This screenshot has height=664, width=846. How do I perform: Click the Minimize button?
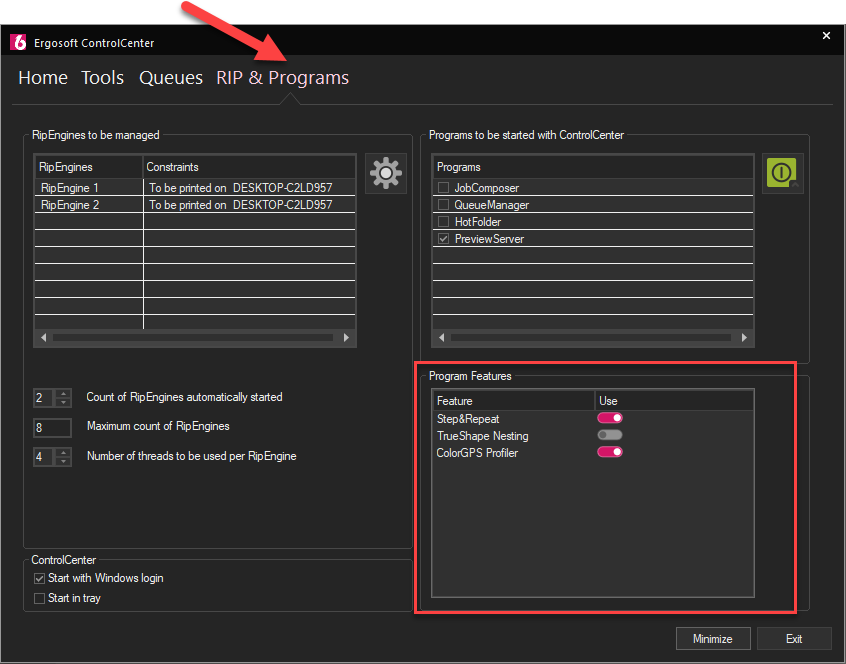713,639
